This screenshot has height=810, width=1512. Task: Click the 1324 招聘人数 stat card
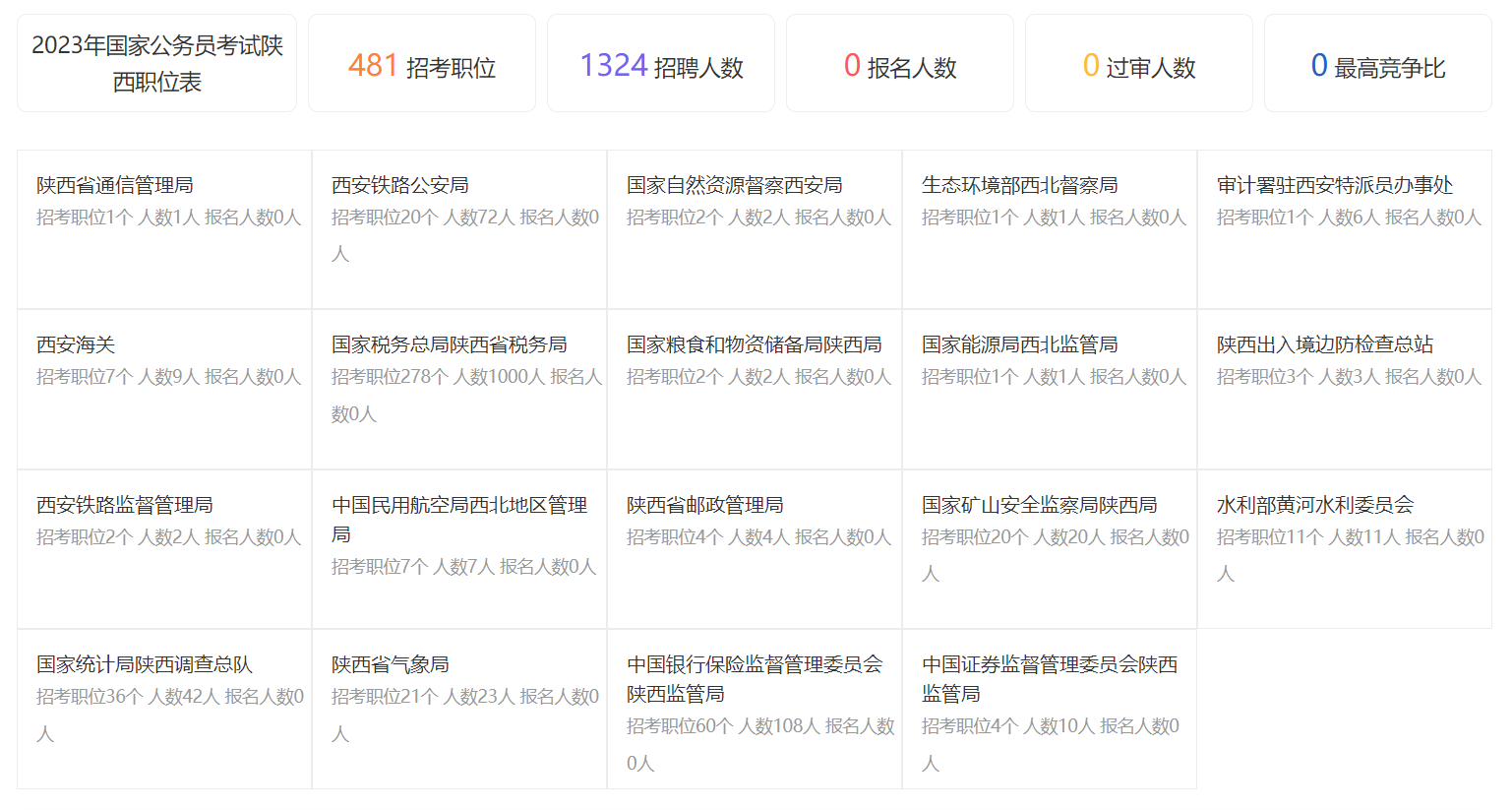(661, 63)
